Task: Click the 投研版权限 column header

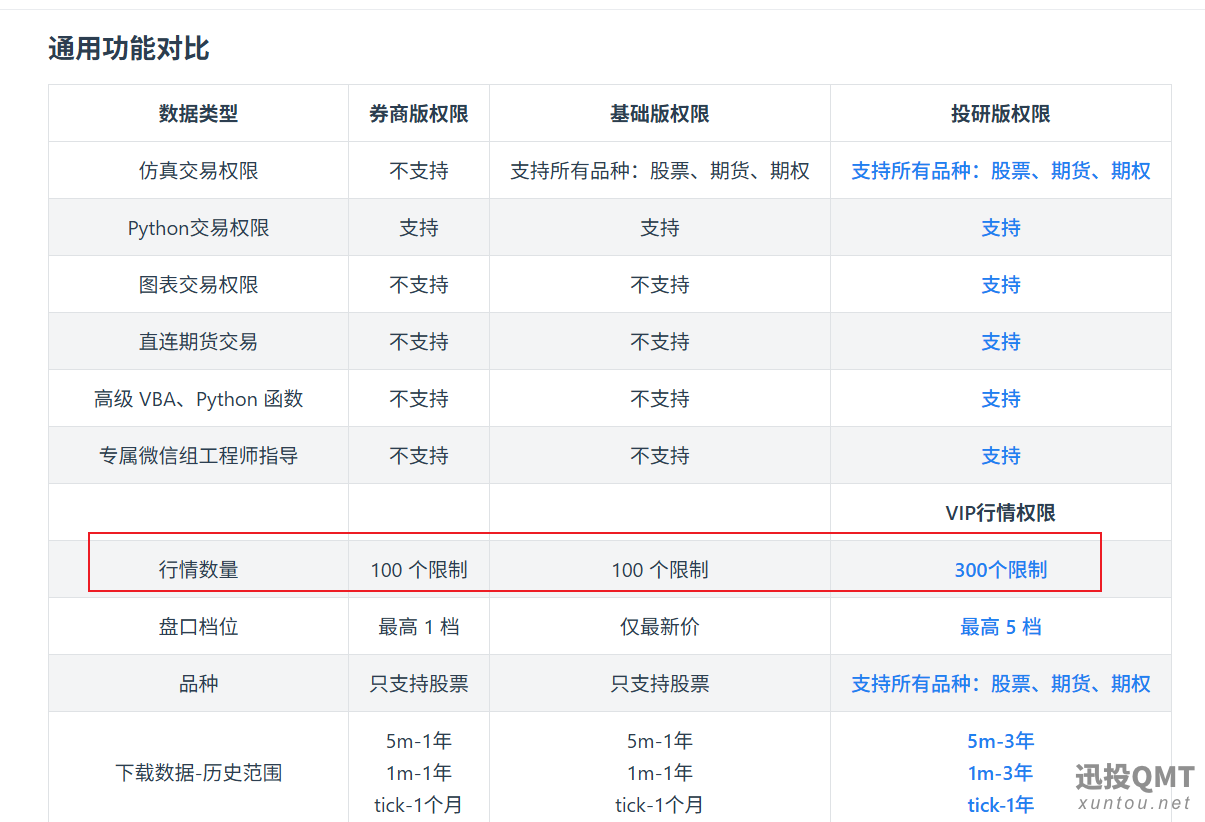Action: [1000, 114]
